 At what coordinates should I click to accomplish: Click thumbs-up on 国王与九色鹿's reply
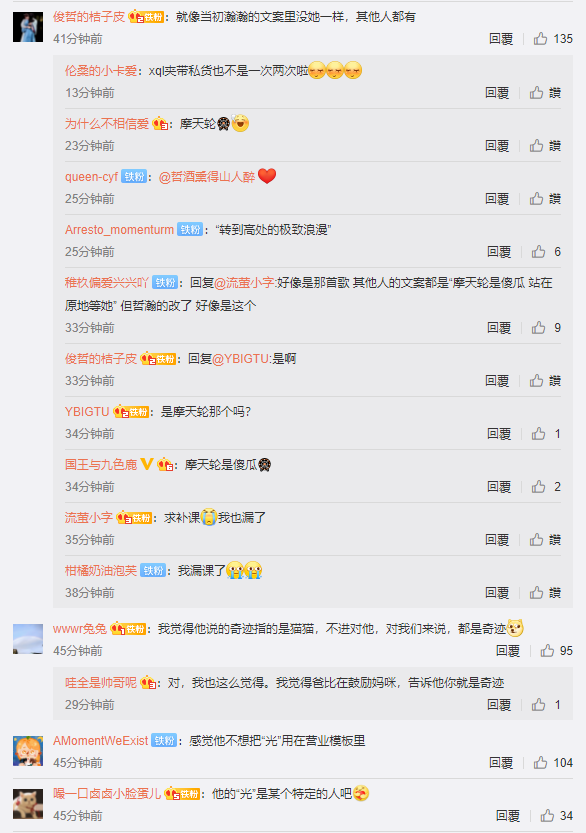pyautogui.click(x=538, y=487)
